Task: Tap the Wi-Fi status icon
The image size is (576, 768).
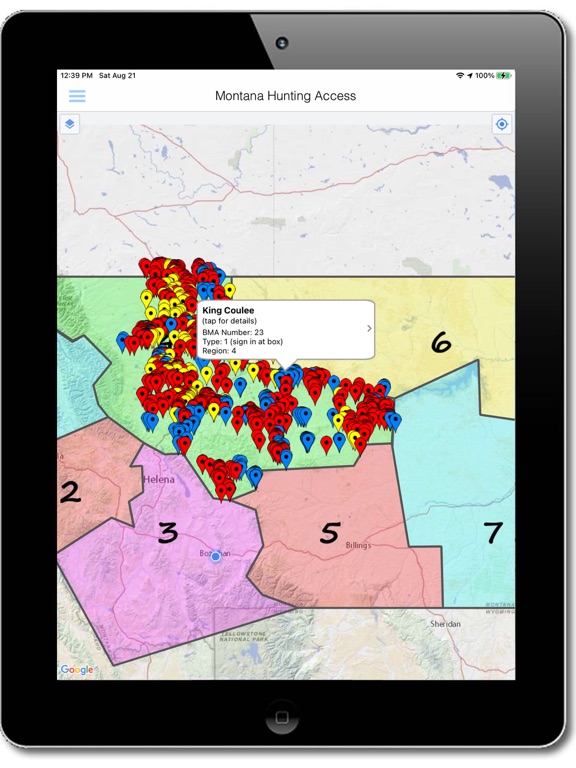Action: coord(460,75)
